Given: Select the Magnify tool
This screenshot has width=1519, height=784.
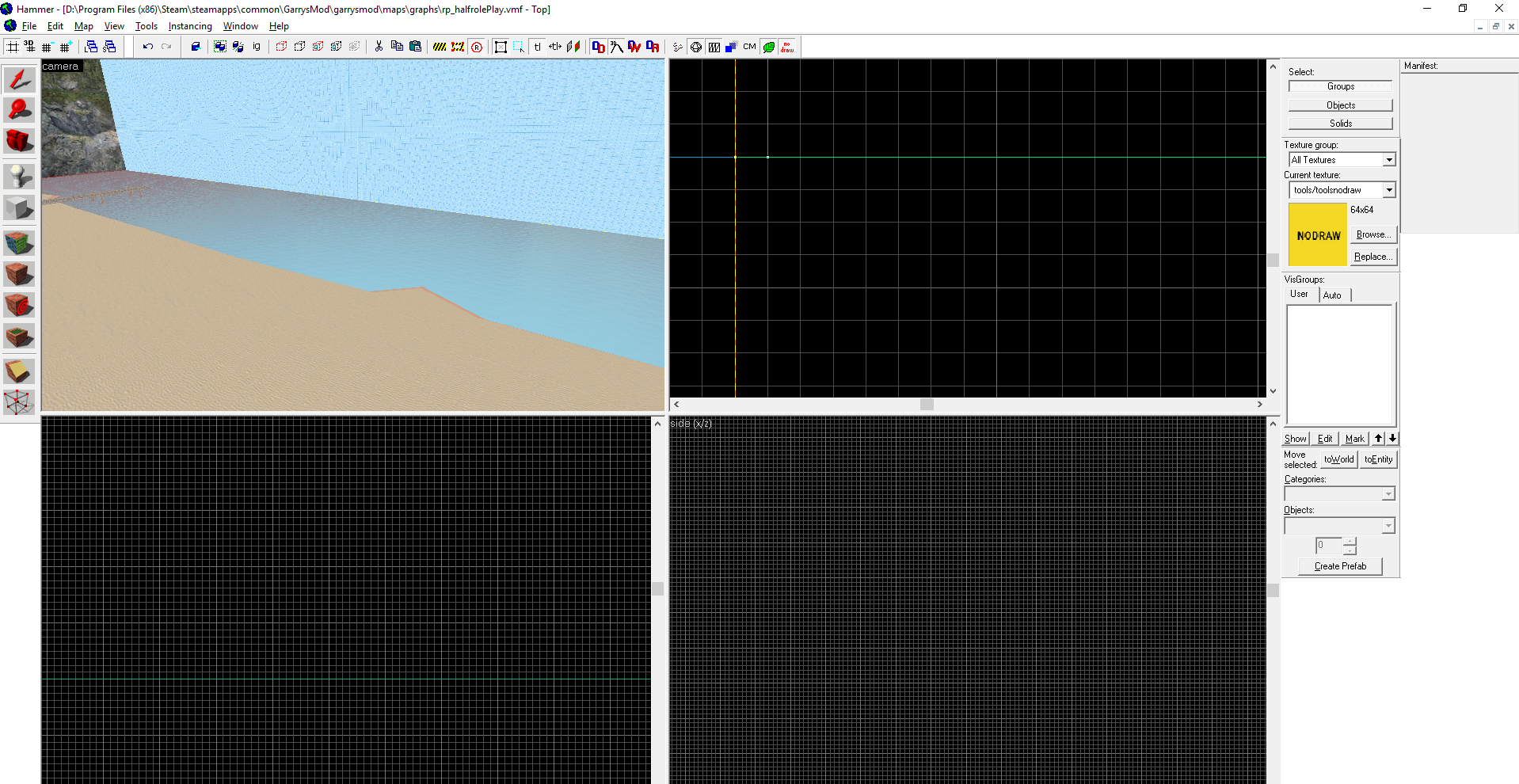Looking at the screenshot, I should click(x=20, y=110).
